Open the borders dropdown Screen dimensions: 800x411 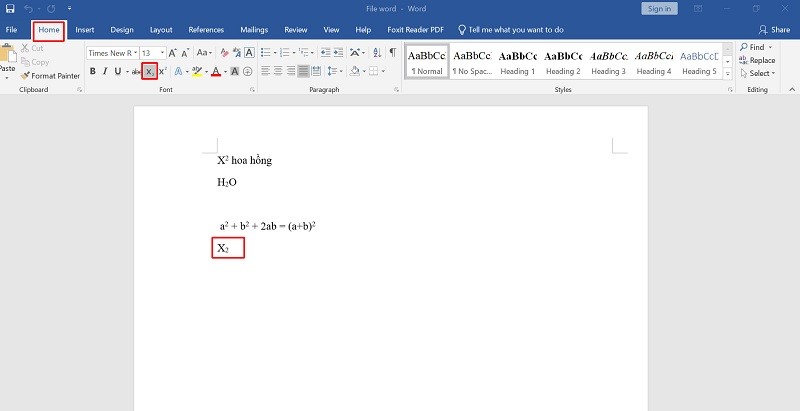pyautogui.click(x=383, y=71)
